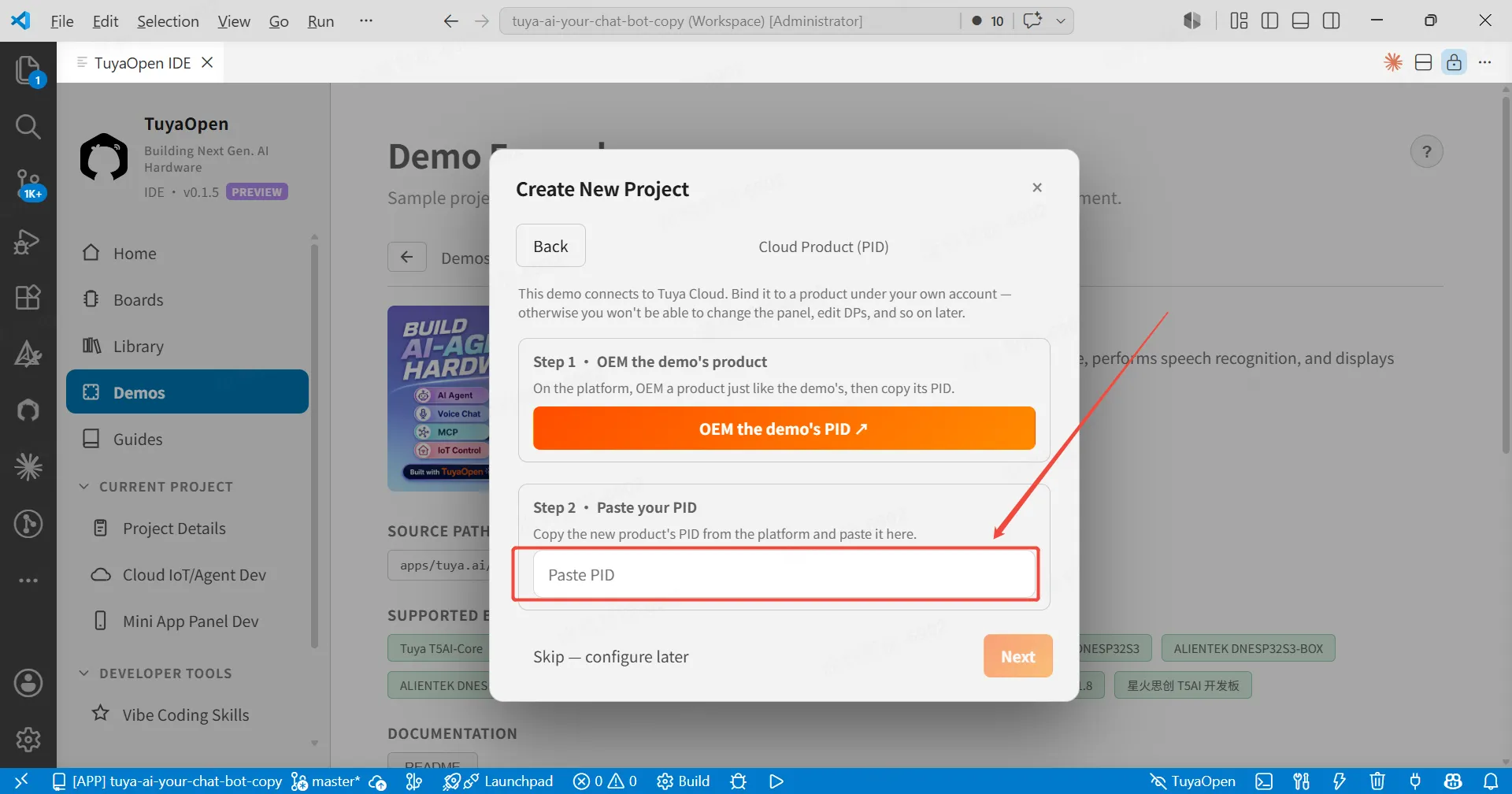Viewport: 1512px width, 794px height.
Task: Open additional views ellipsis in activity bar
Action: [28, 581]
